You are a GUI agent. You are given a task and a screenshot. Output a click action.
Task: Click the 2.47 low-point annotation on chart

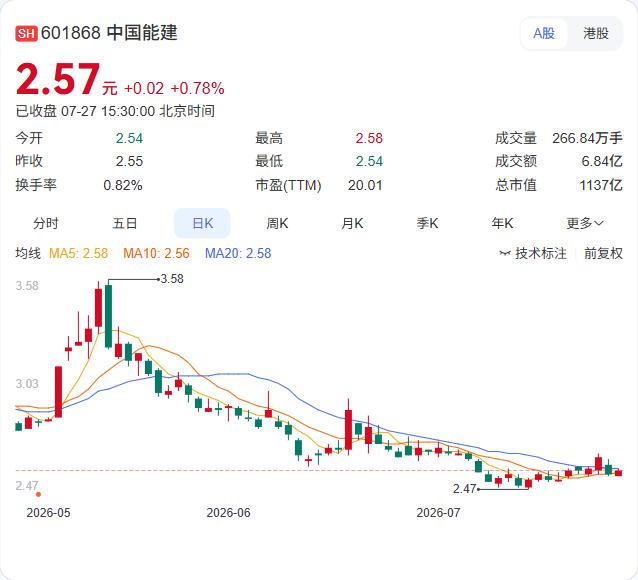tap(464, 488)
